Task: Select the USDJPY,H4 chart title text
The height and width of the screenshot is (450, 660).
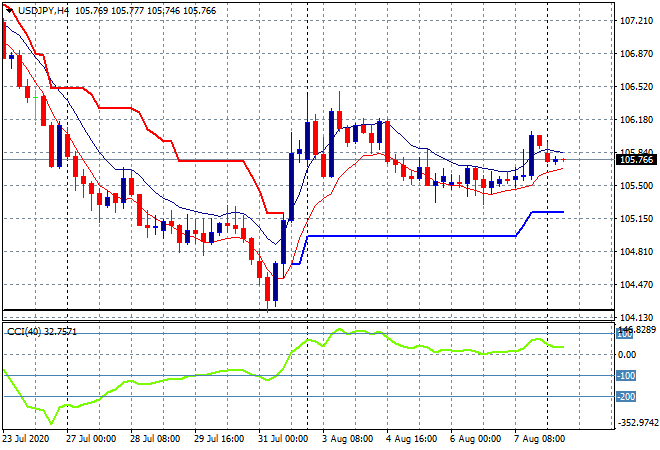Action: click(x=43, y=11)
